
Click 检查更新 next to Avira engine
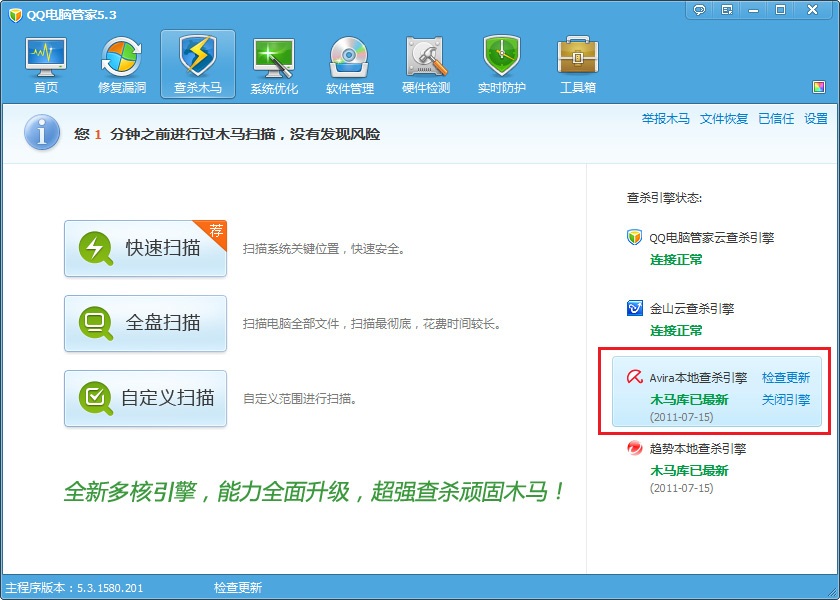(786, 378)
